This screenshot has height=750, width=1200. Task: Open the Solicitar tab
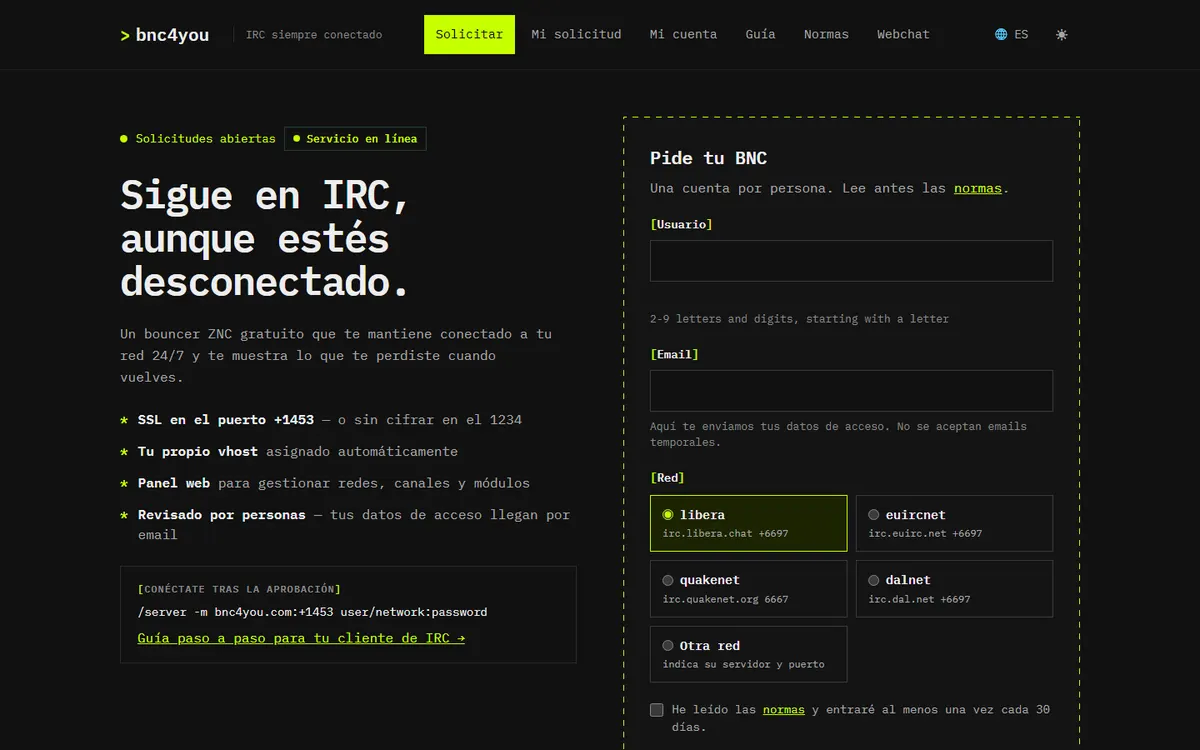pos(469,34)
